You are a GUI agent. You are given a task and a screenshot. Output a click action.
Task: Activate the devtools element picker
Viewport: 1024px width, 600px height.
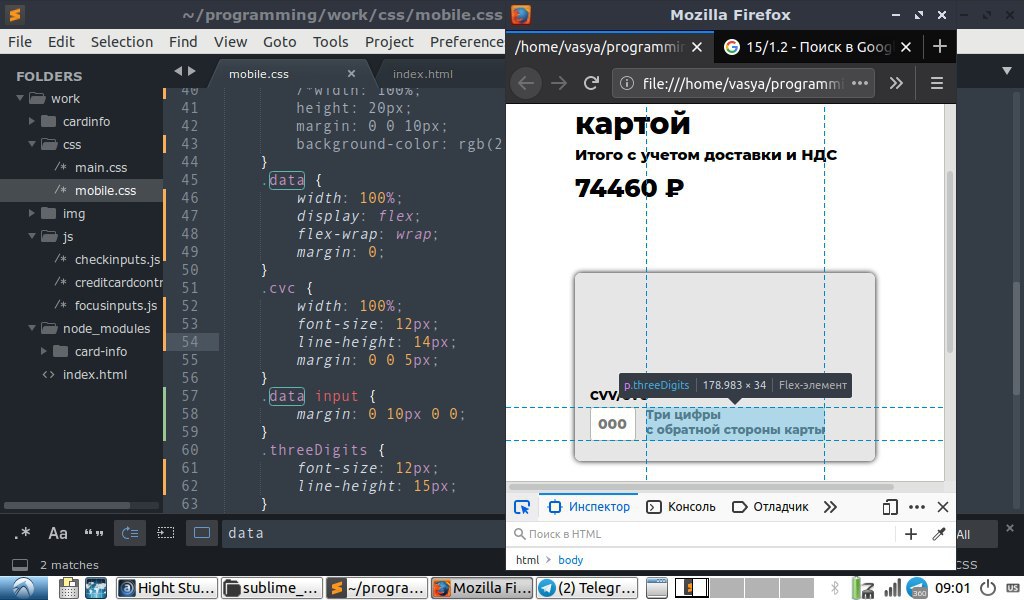coord(522,507)
